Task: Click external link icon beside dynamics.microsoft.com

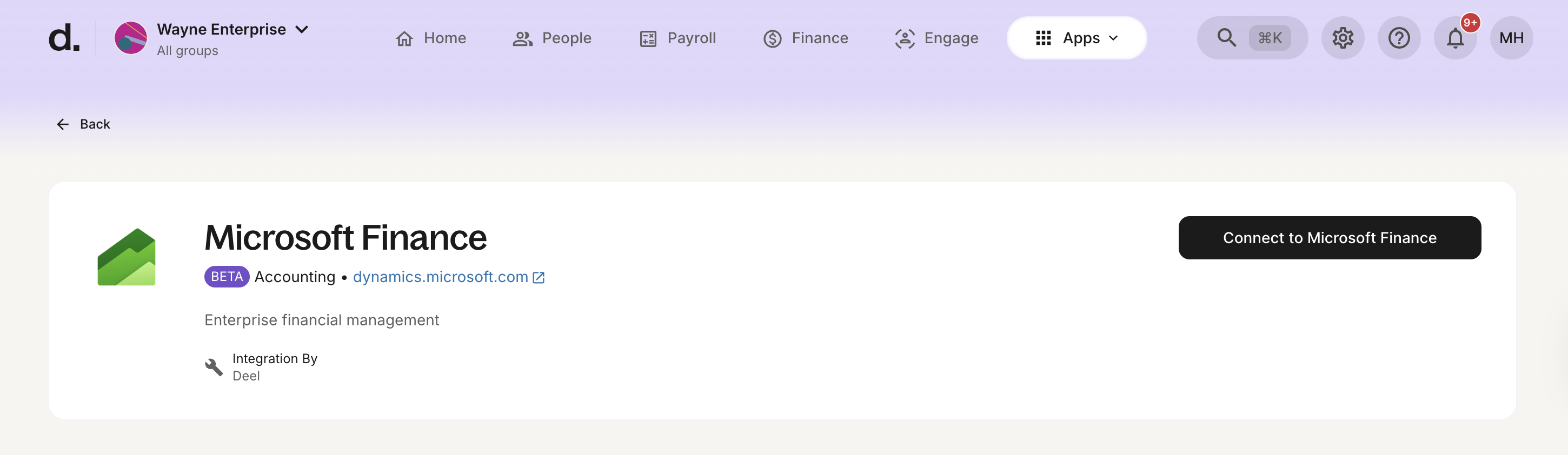Action: point(539,277)
